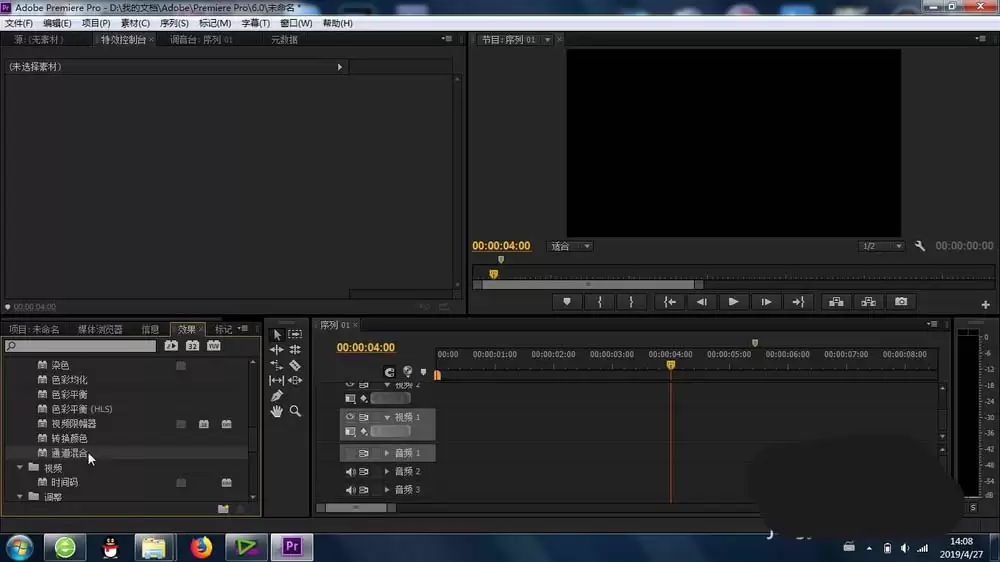Select the Zoom magnifier tool
Image resolution: width=1000 pixels, height=562 pixels.
(x=295, y=411)
